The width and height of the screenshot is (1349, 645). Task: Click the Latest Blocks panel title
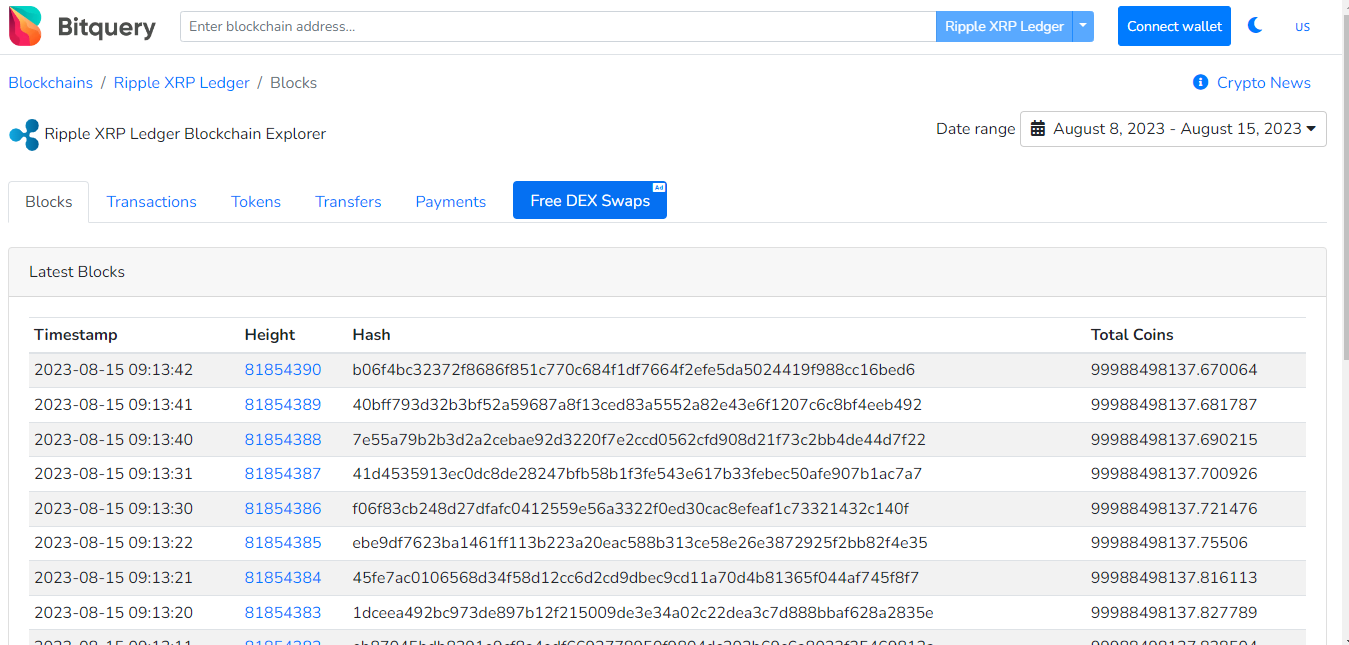point(77,272)
